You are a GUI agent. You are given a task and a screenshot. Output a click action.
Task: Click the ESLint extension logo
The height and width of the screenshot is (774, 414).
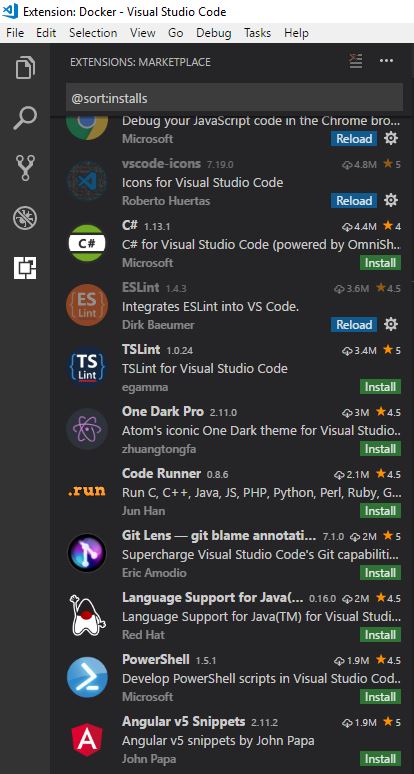click(87, 305)
